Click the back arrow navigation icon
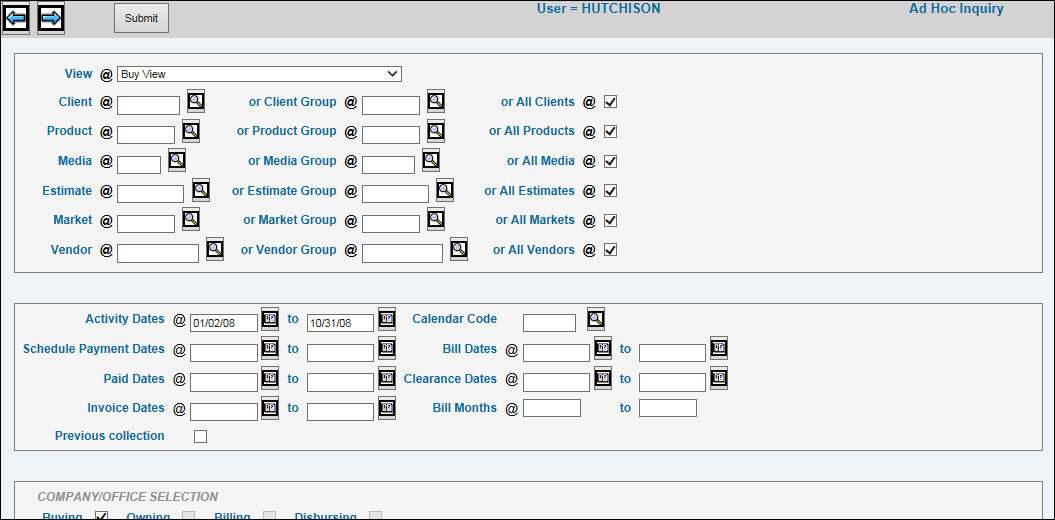Screen dimensions: 1055x520 pos(16,18)
